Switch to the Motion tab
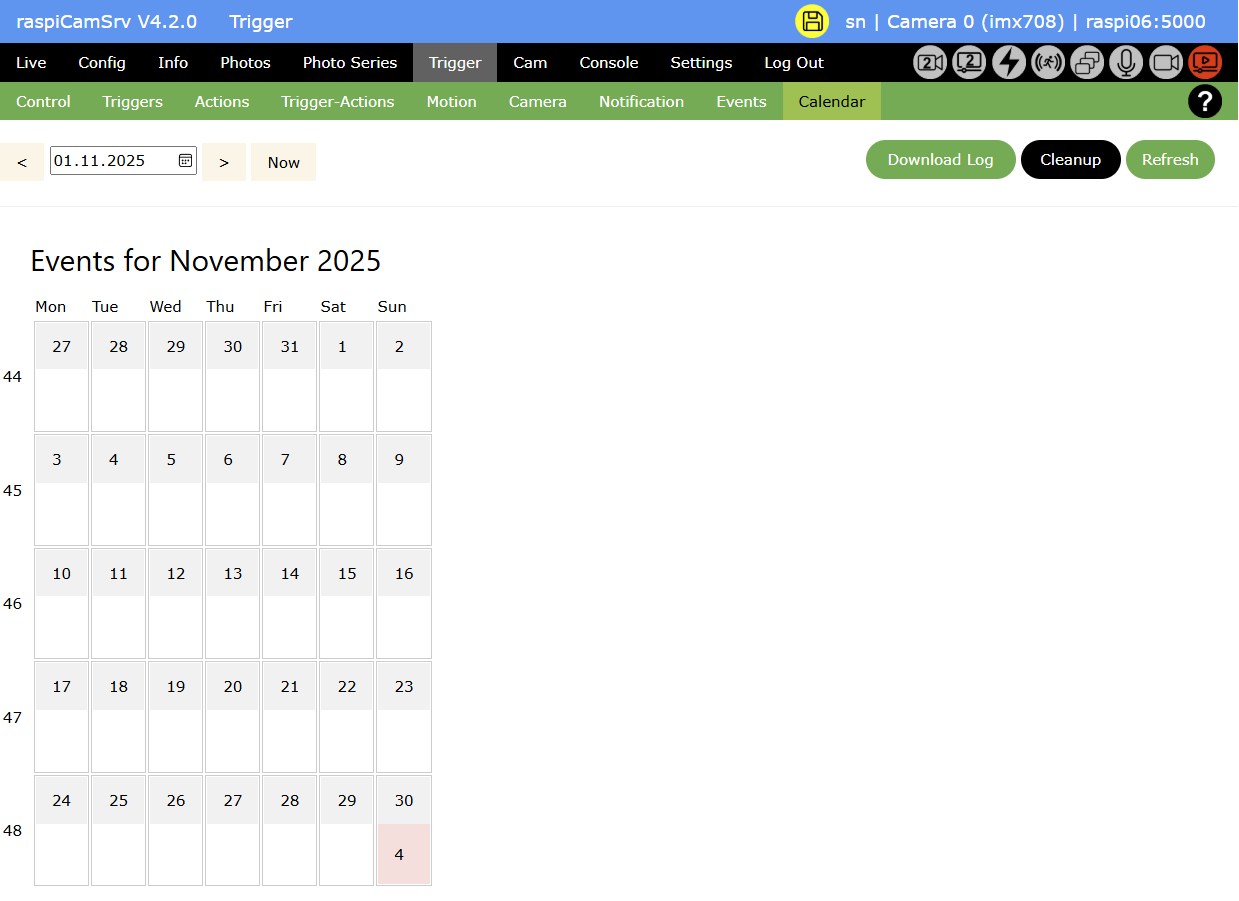This screenshot has width=1239, height=901. (x=451, y=101)
